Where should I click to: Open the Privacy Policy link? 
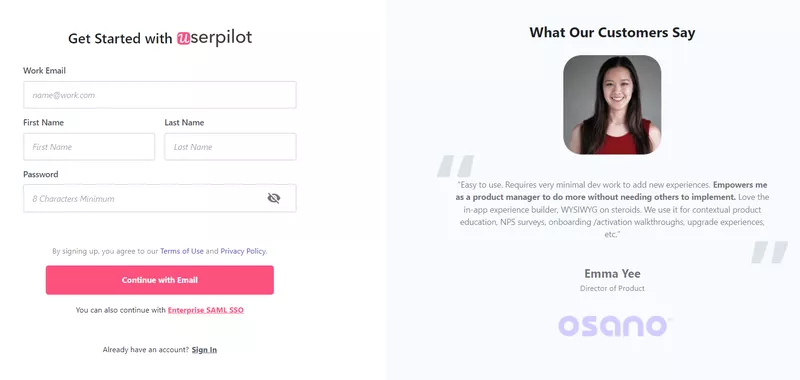(x=243, y=251)
